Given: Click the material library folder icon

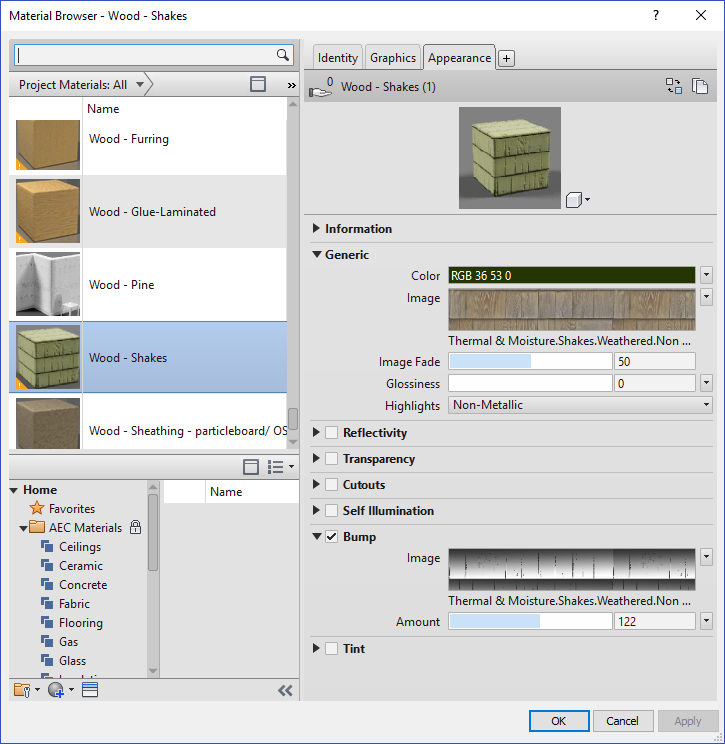Looking at the screenshot, I should click(x=22, y=690).
